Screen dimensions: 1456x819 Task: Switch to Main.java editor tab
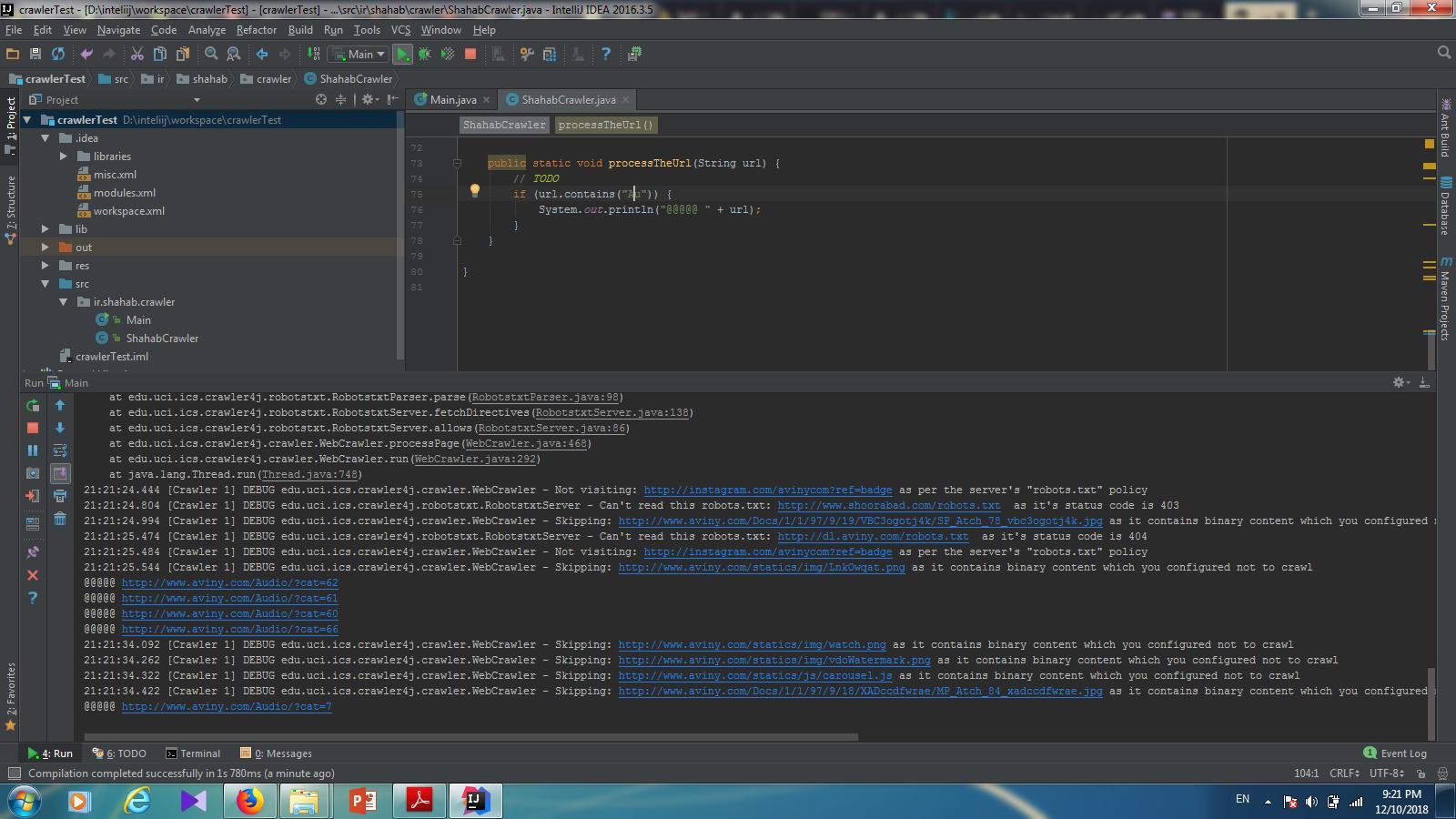tap(452, 99)
